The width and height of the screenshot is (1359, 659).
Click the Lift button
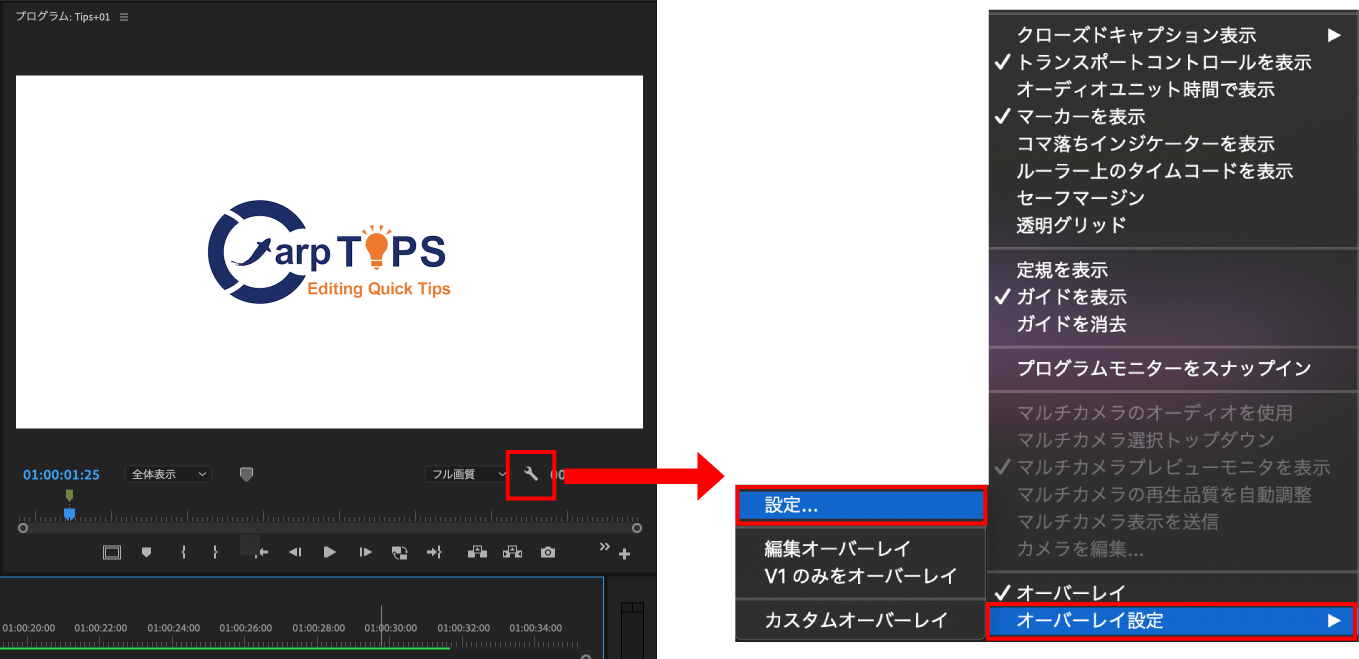477,552
